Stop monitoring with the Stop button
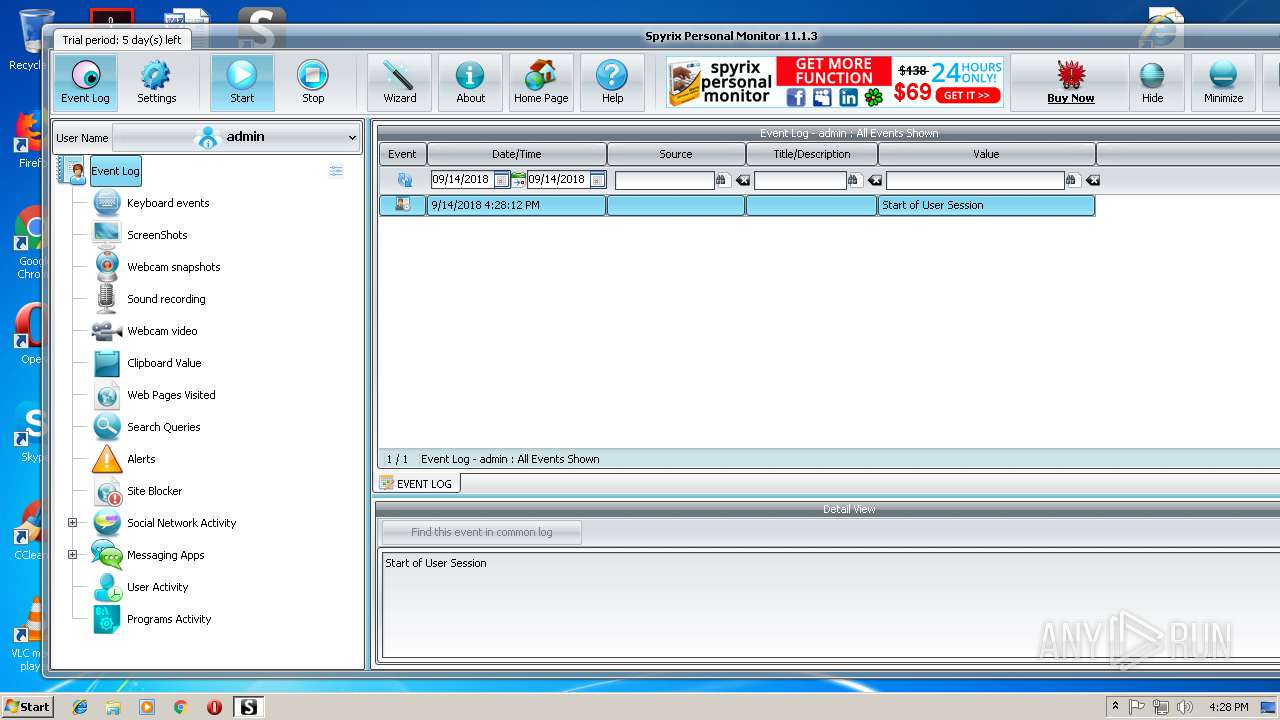The height and width of the screenshot is (720, 1280). [x=313, y=82]
